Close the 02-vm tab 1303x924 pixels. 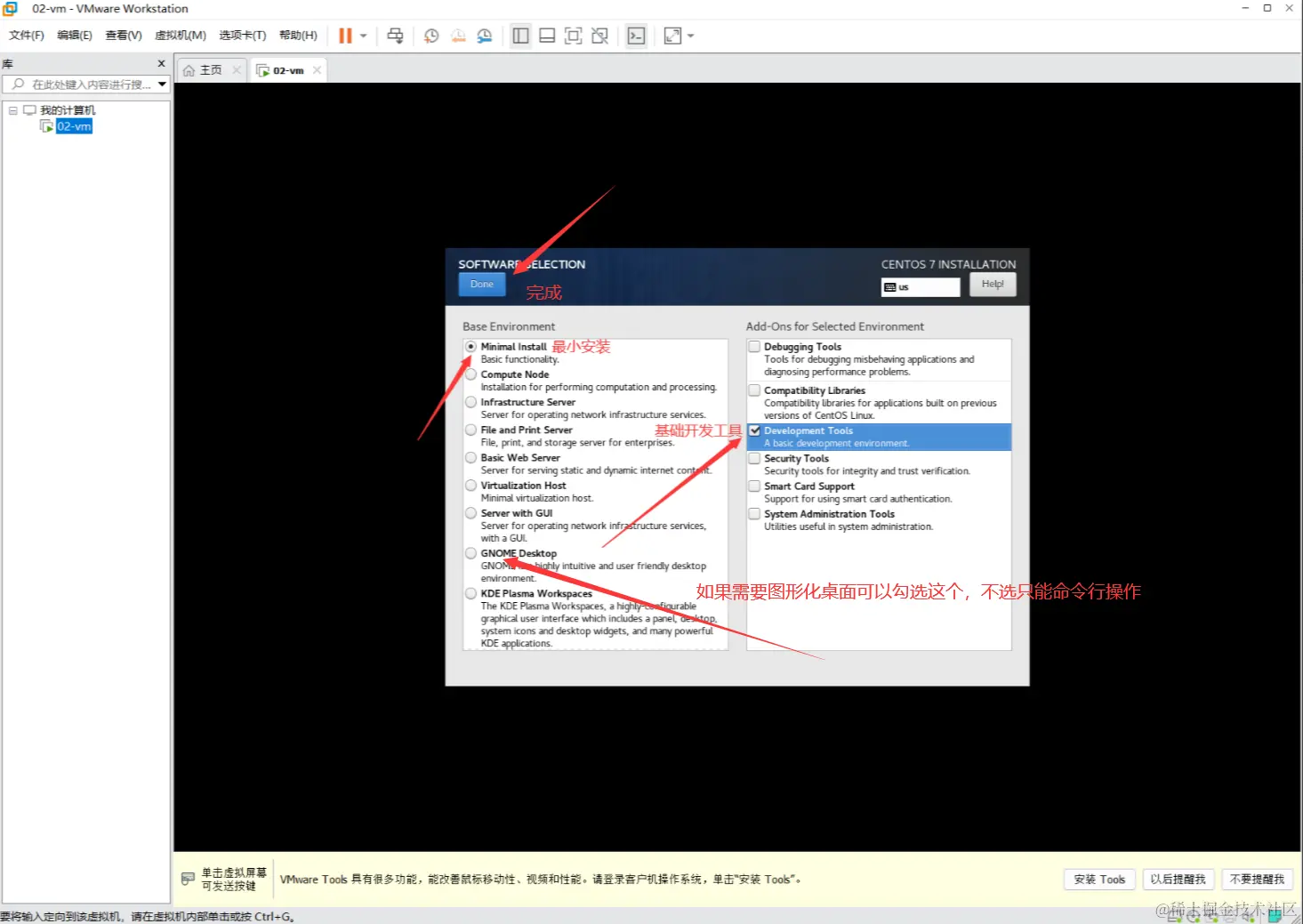(x=317, y=70)
